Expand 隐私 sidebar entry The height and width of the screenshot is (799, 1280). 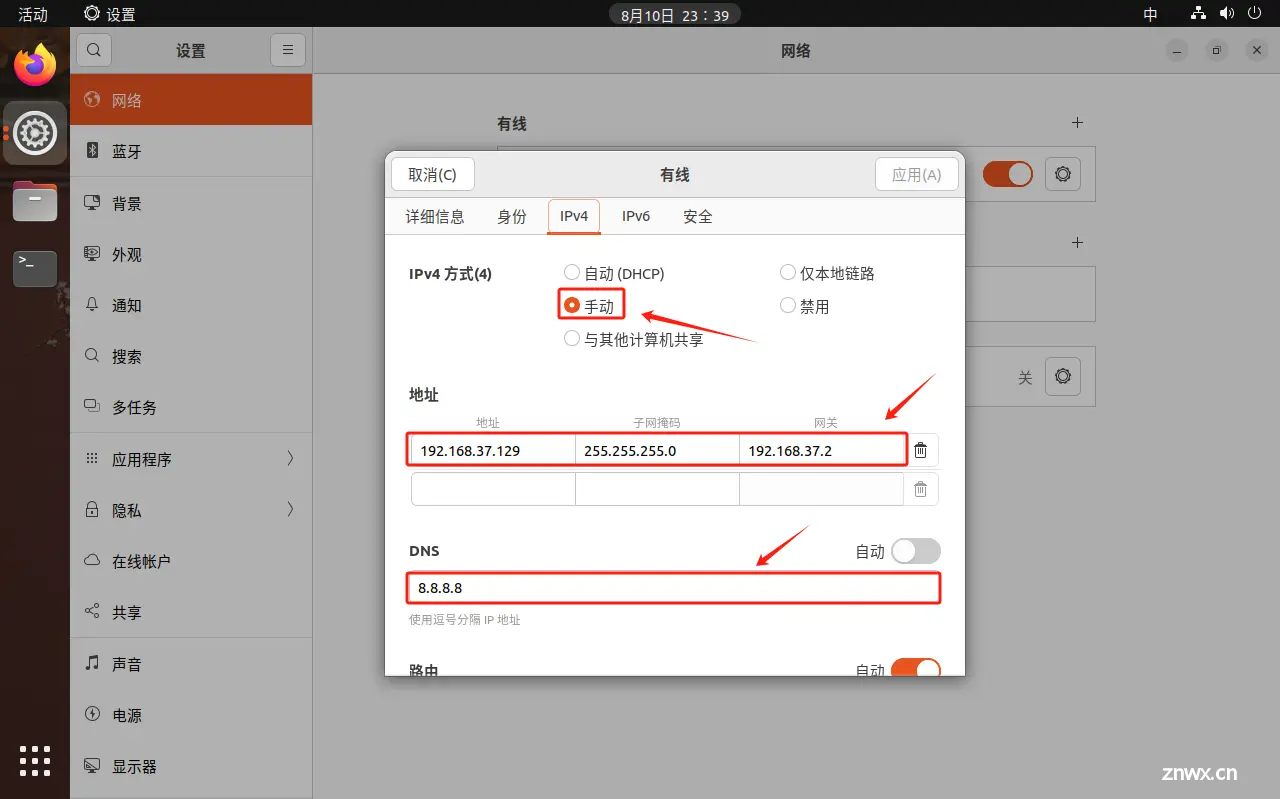click(191, 510)
